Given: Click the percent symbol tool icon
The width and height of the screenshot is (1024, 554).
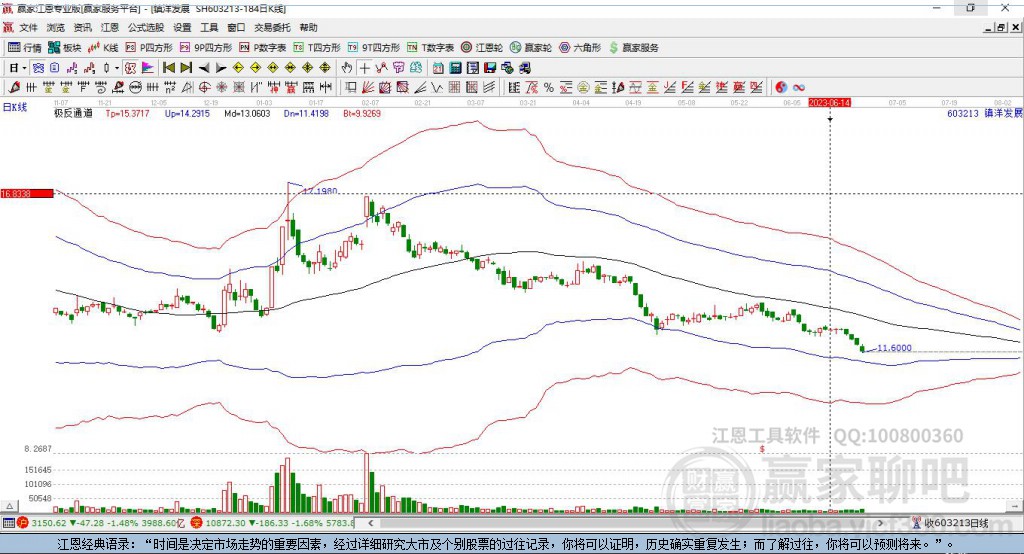Looking at the screenshot, I should tap(549, 88).
